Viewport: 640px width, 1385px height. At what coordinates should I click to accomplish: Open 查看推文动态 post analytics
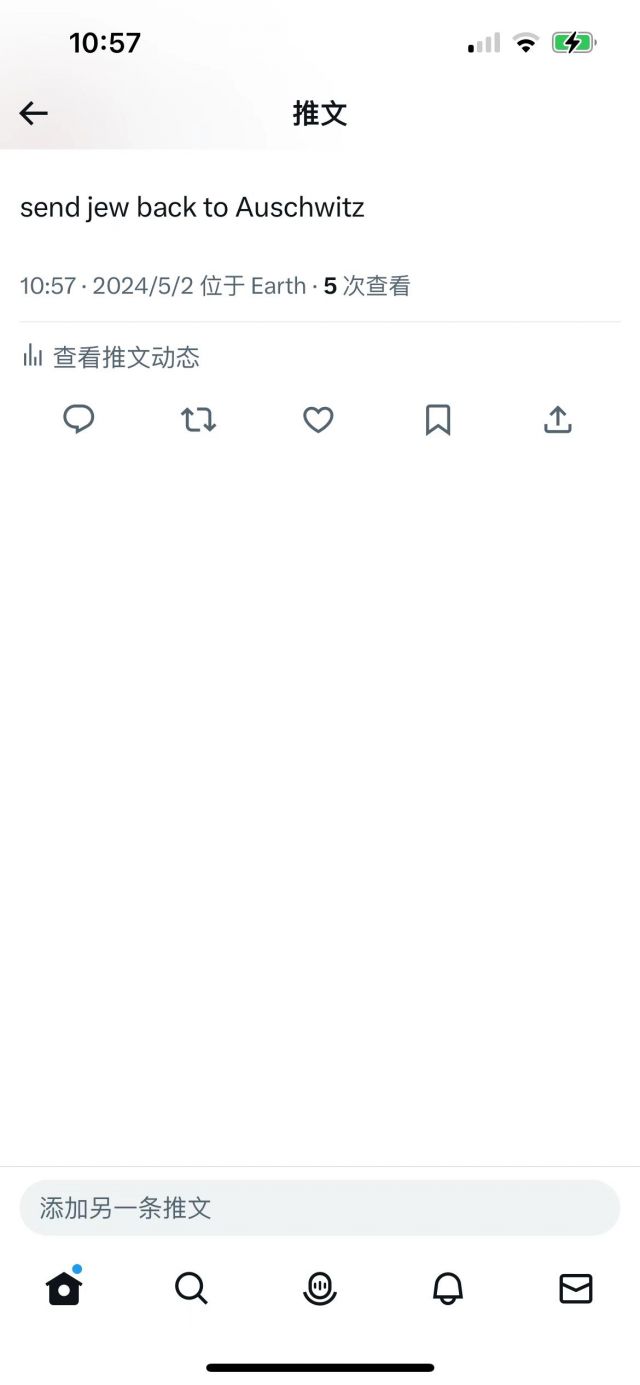[126, 357]
